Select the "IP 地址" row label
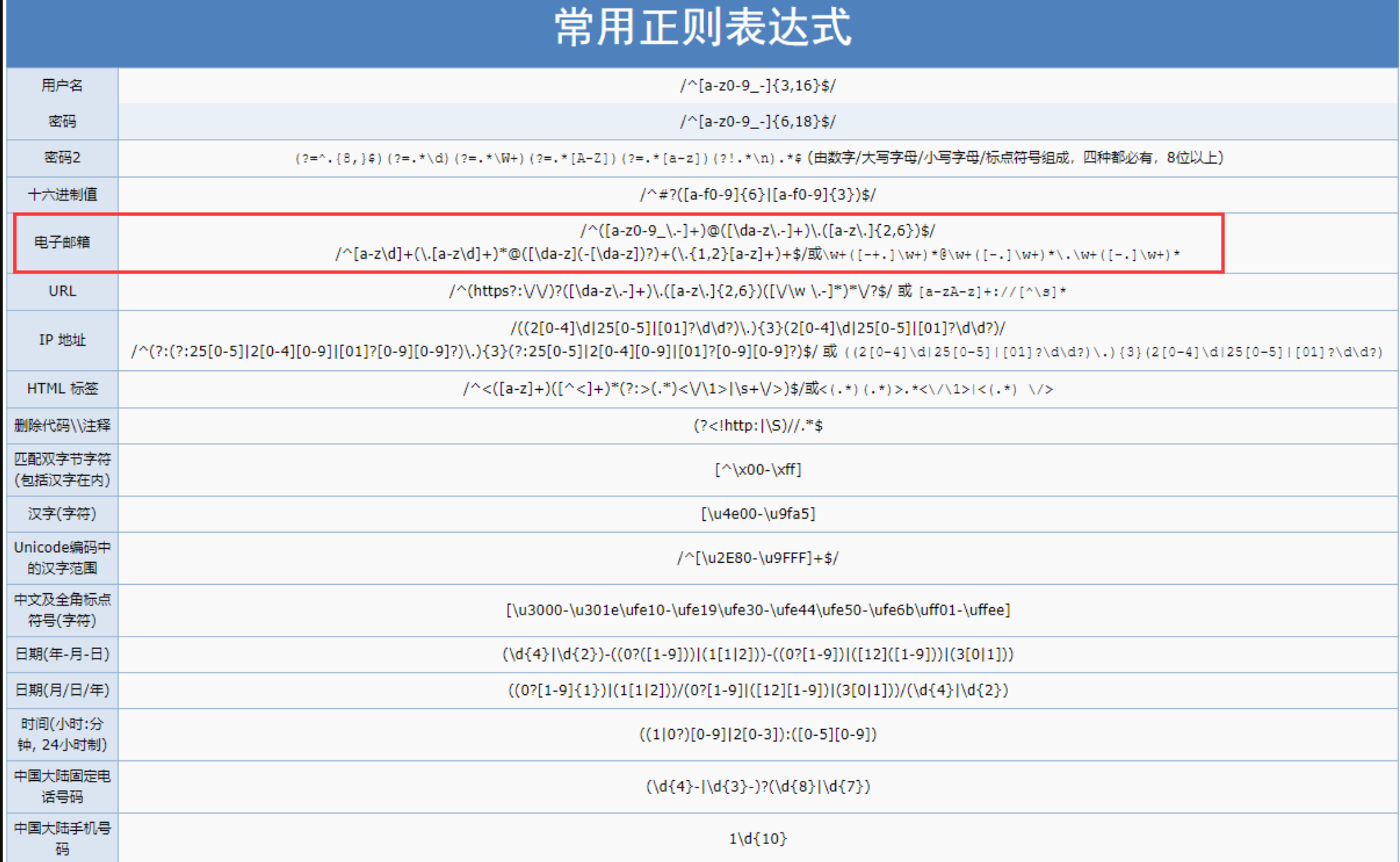Screen dimensions: 1400x862 tap(62, 340)
